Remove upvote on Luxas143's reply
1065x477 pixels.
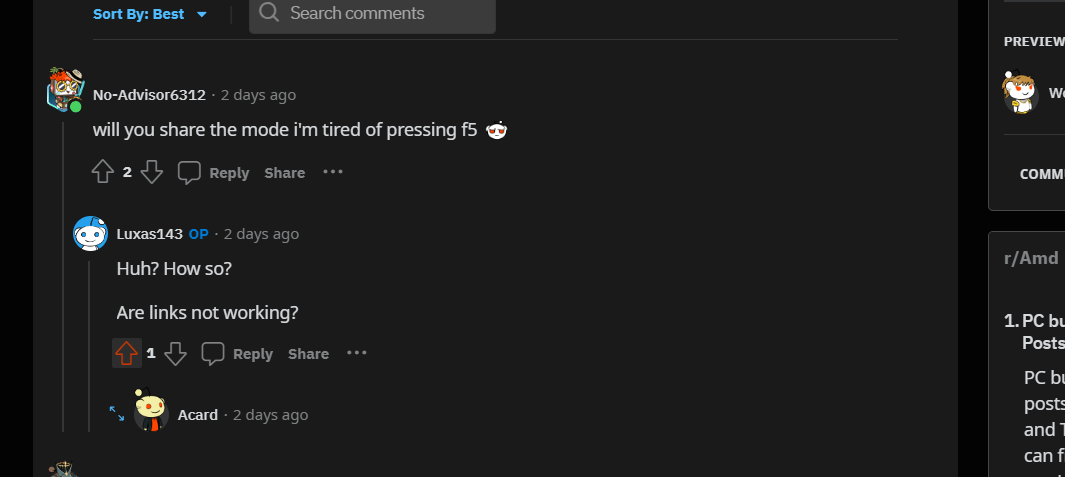(126, 353)
